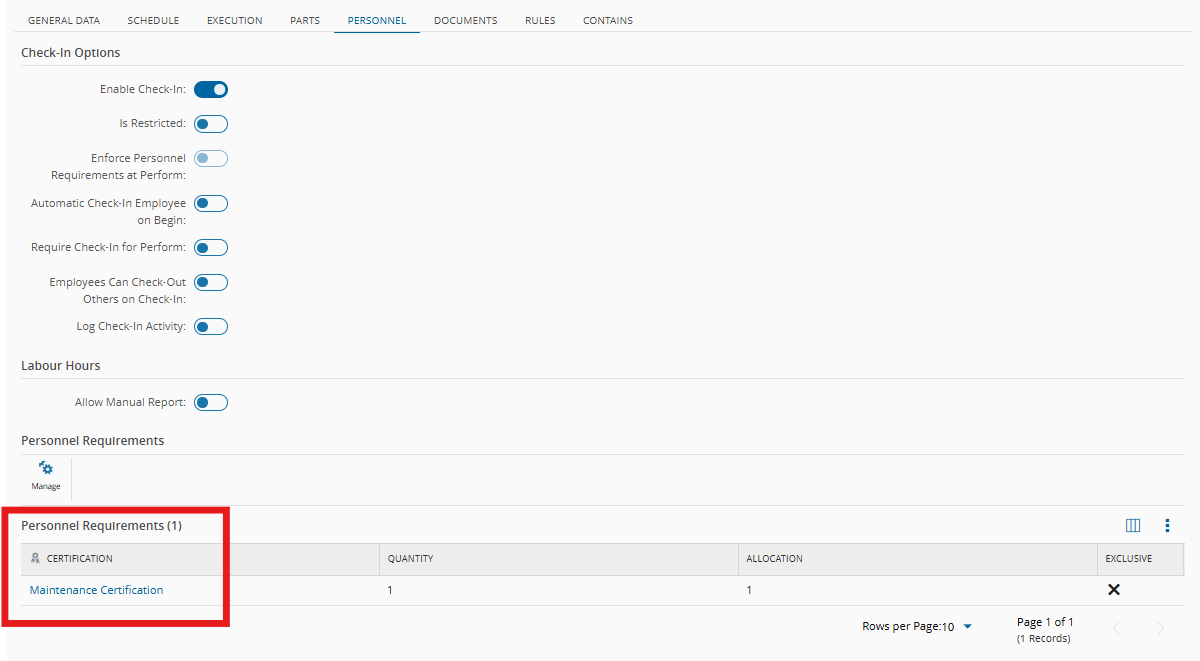Click the 'Page 1 of 1' text
1200x661 pixels.
[1045, 622]
